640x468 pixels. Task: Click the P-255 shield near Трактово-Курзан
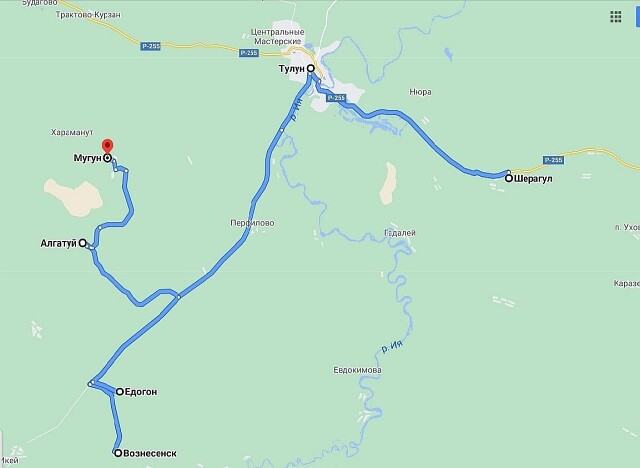[x=151, y=46]
